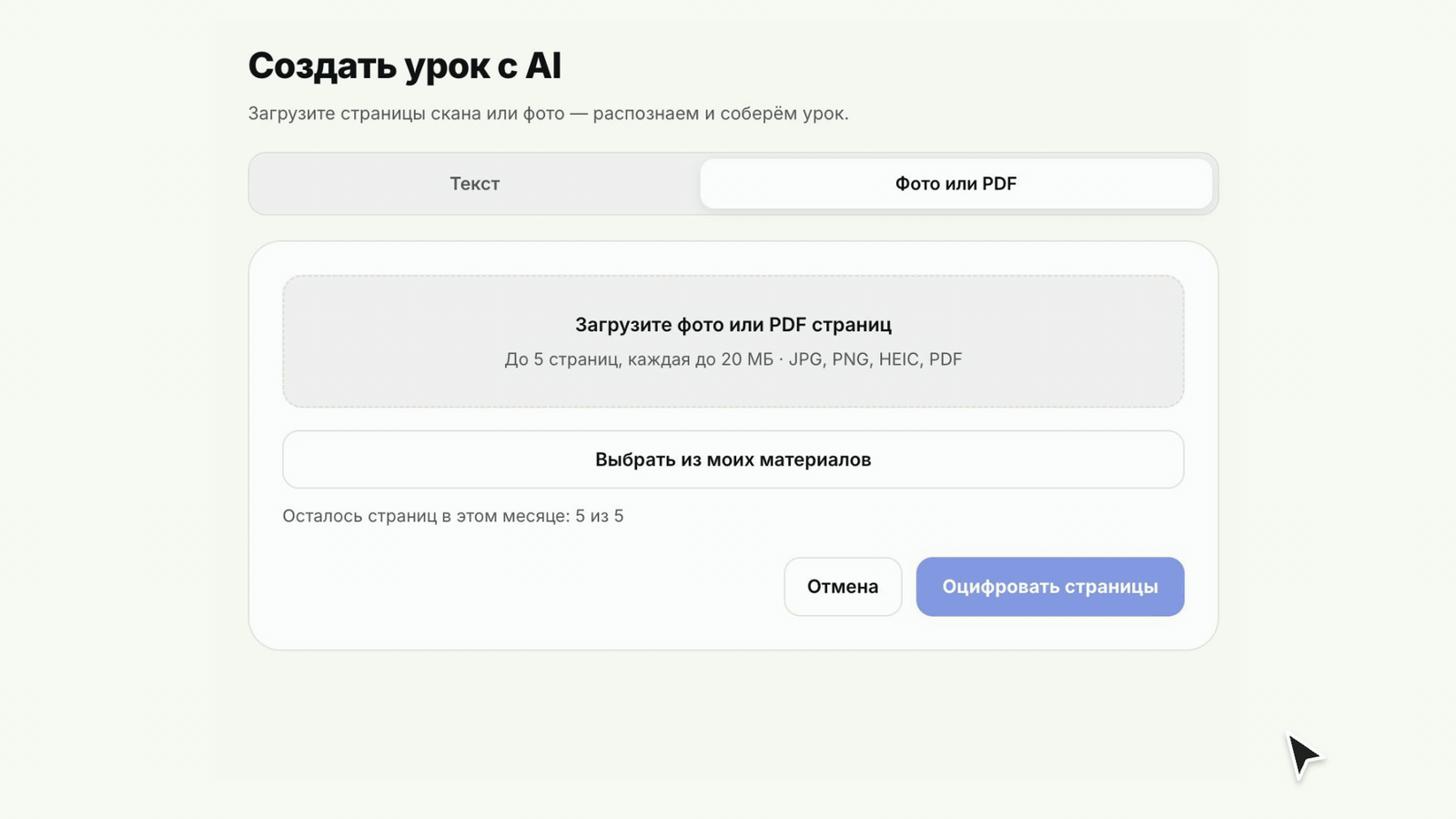Click Оцифровать страницы button
This screenshot has width=1456, height=819.
(1049, 587)
